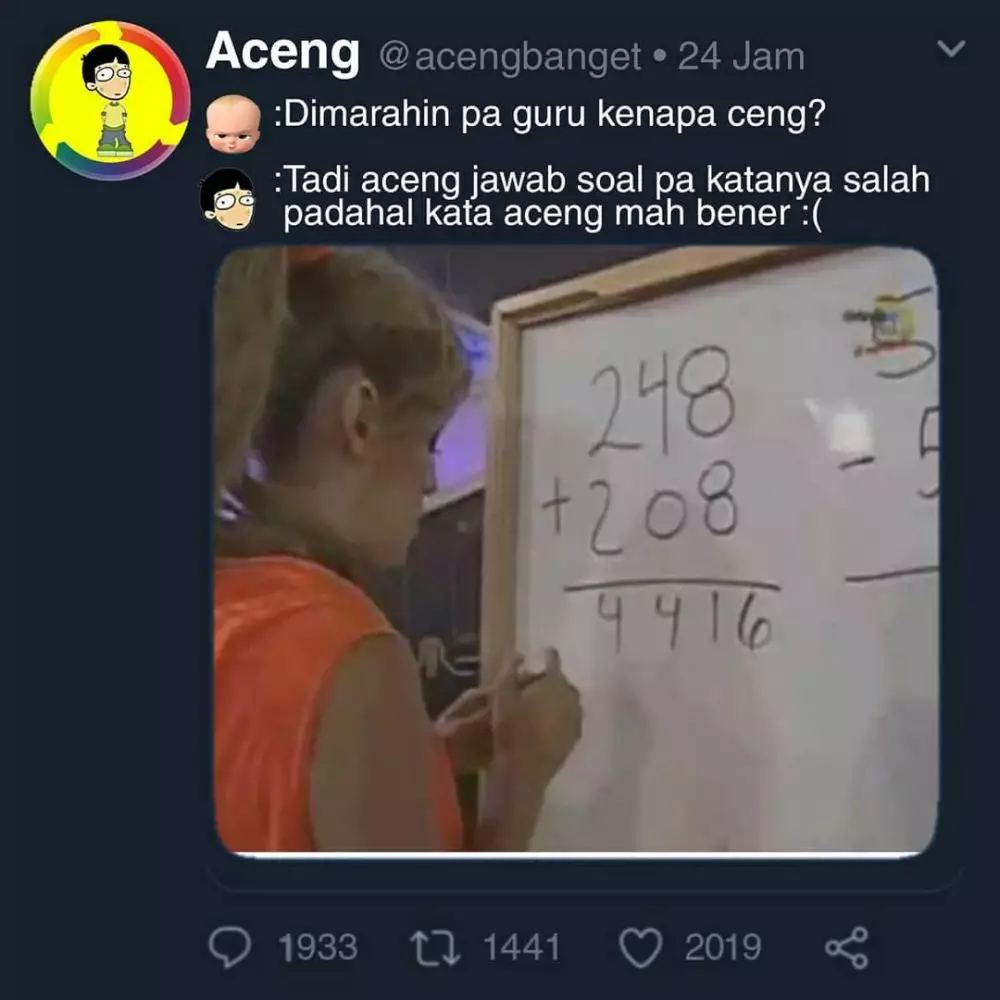The width and height of the screenshot is (1000, 1000).
Task: View the 1933 replies count
Action: pos(318,948)
